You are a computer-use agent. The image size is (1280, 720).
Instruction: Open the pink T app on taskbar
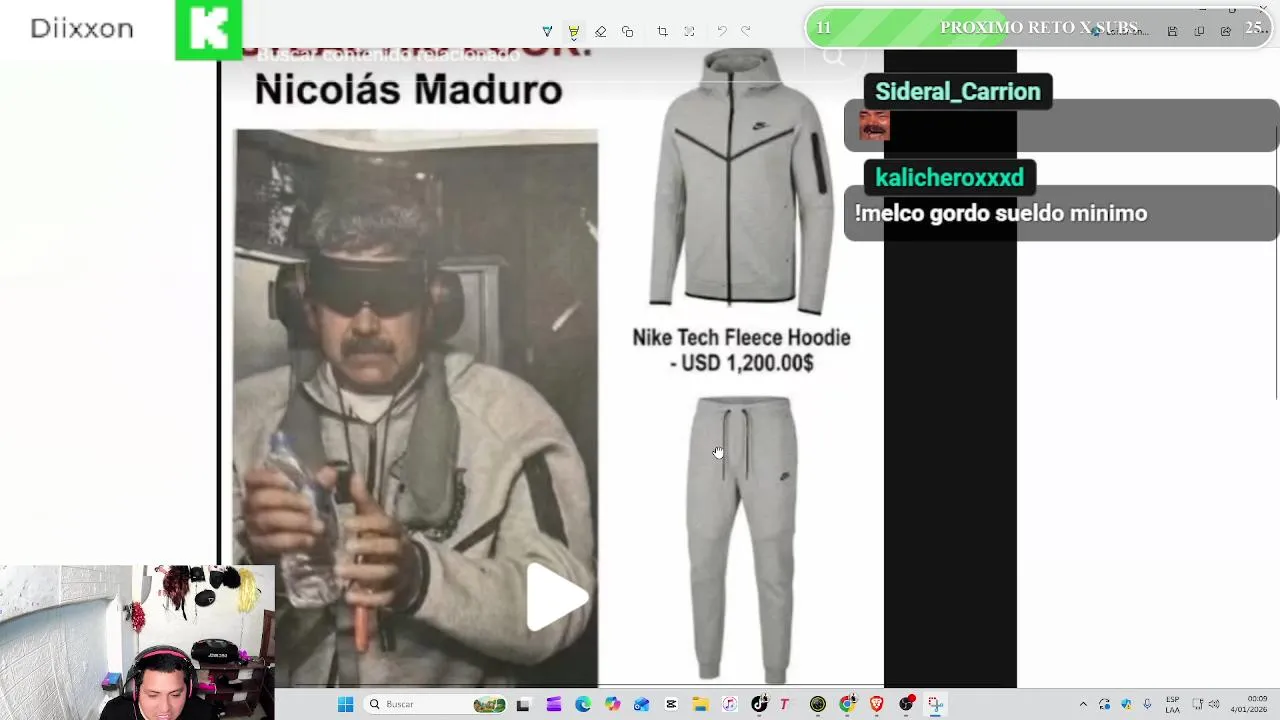point(785,704)
